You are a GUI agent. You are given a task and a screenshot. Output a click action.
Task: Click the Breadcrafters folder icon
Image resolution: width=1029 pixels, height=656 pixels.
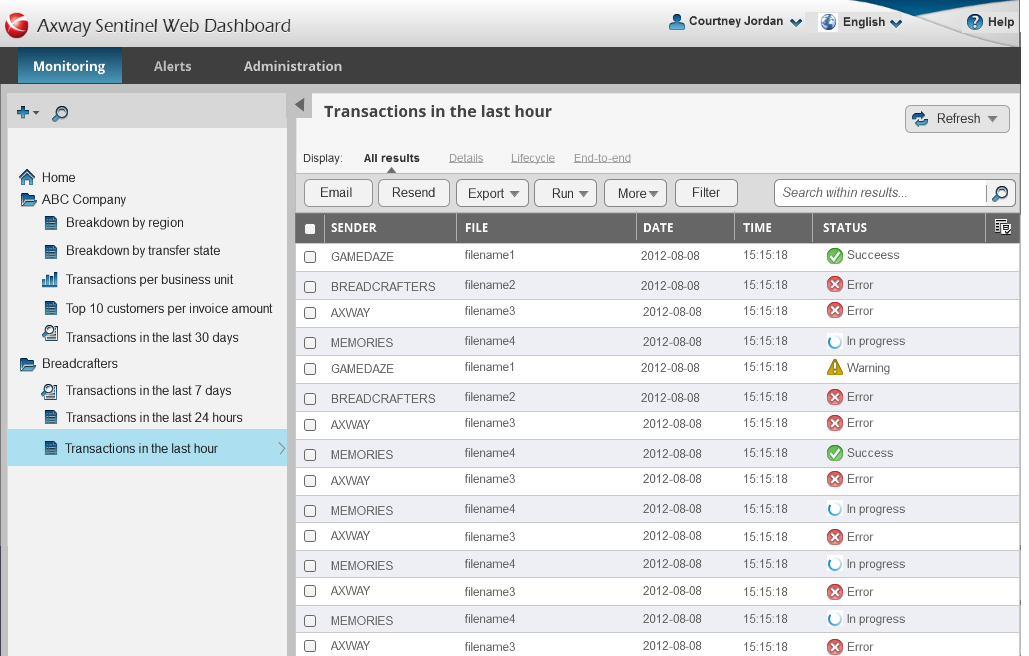28,364
